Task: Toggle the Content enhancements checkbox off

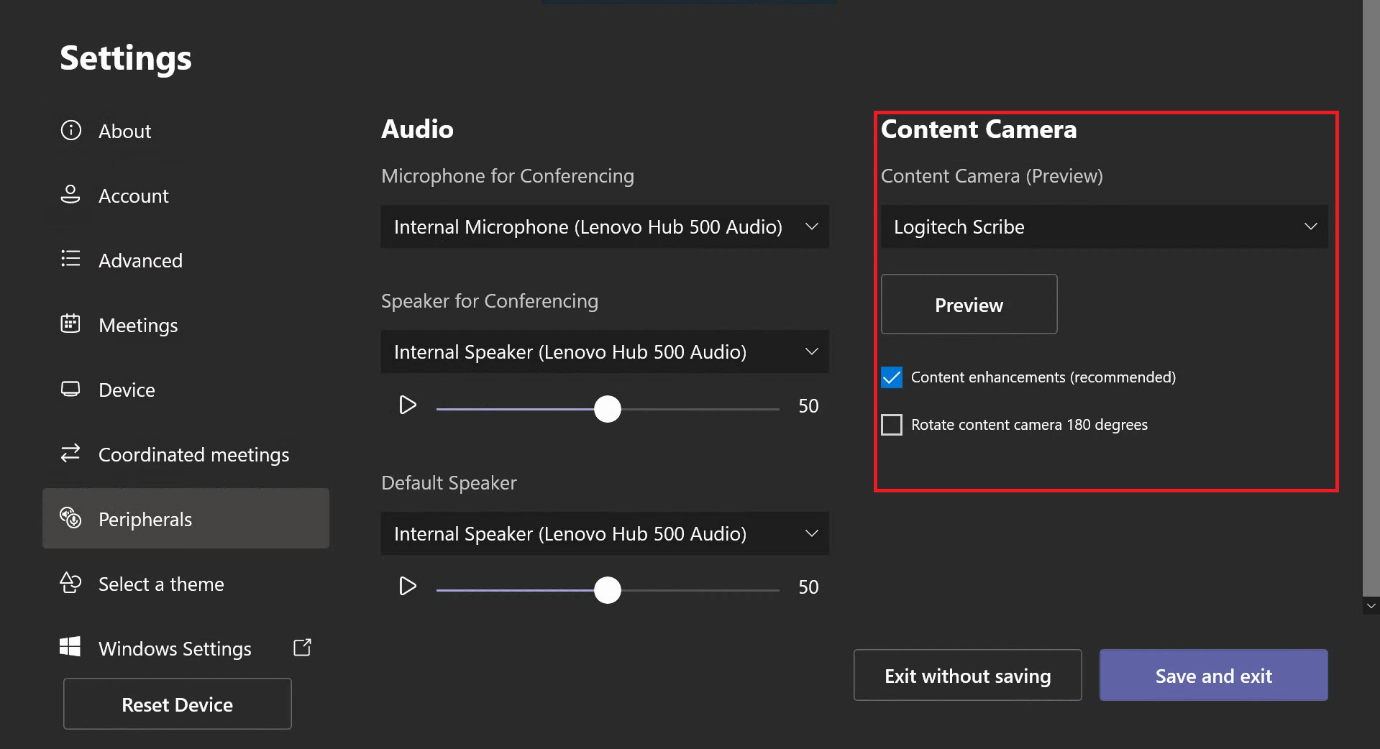Action: [x=891, y=377]
